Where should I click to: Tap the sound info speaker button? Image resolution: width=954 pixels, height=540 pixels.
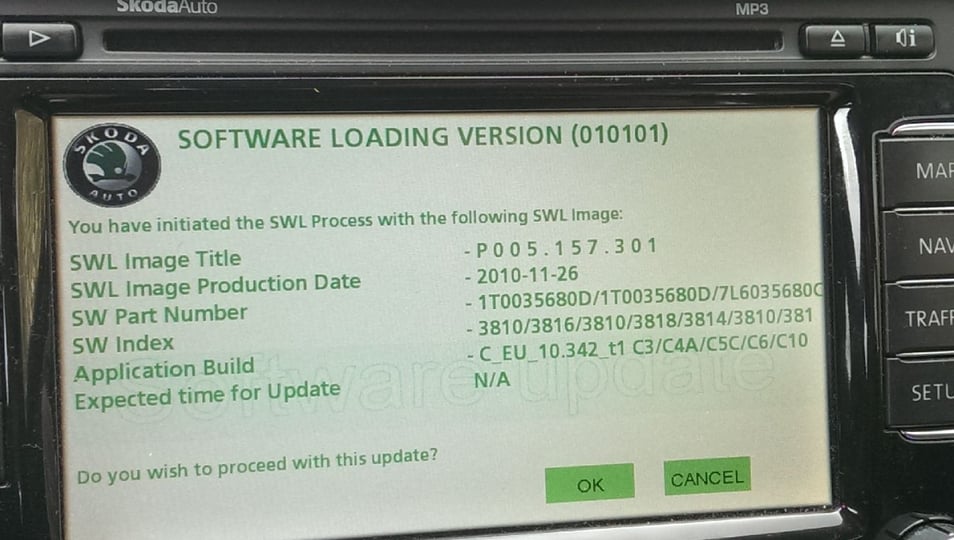click(x=904, y=40)
